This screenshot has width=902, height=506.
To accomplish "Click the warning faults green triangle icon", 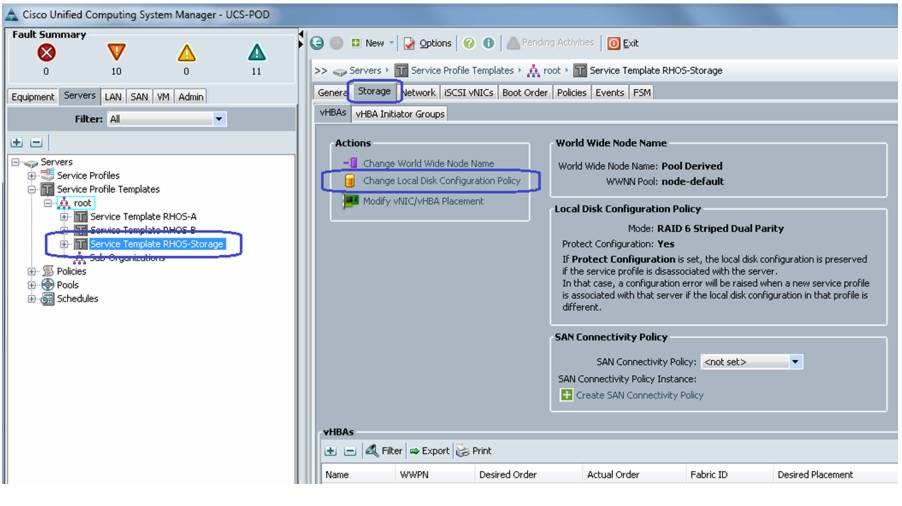I will click(257, 53).
